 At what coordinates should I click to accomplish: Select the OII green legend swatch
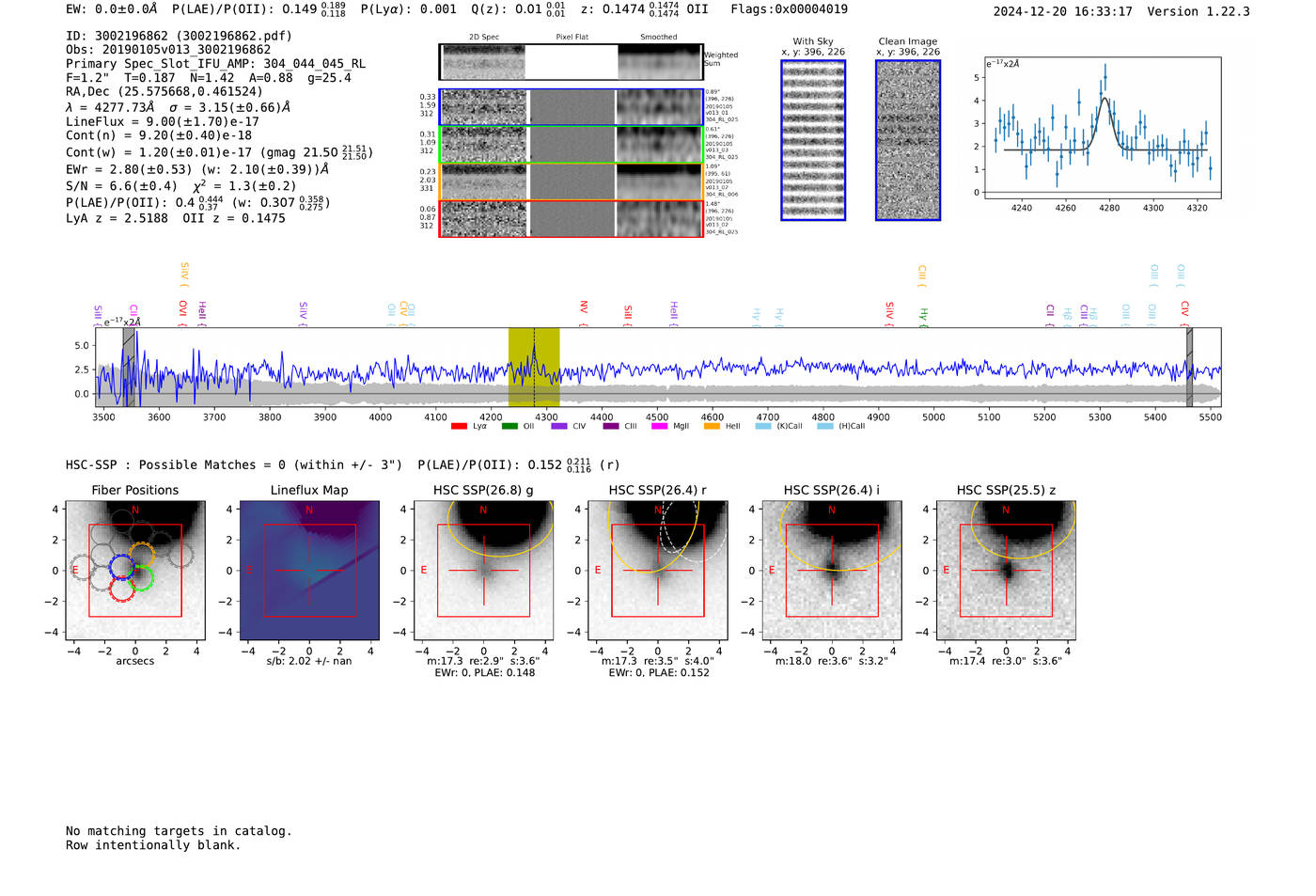[x=509, y=427]
